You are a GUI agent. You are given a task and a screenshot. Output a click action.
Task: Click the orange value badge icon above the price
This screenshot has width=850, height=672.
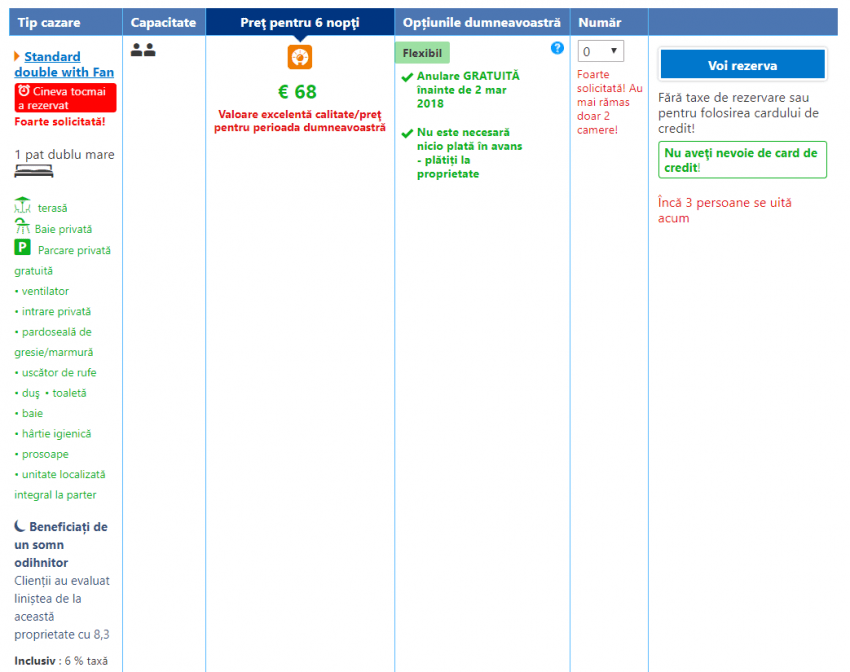point(299,57)
